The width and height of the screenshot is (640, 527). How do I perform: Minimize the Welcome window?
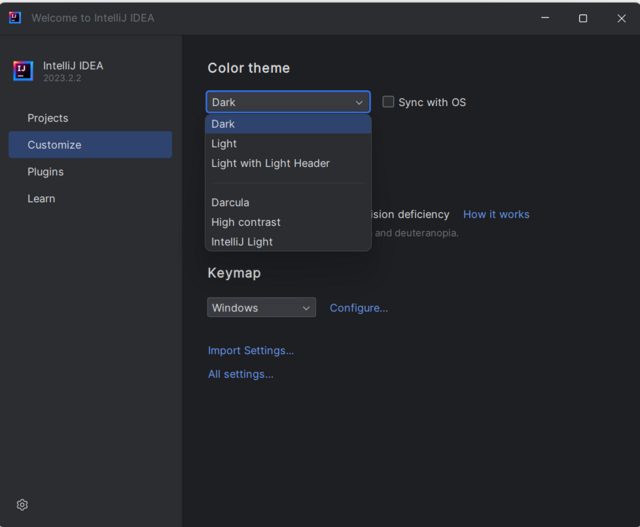coord(545,18)
